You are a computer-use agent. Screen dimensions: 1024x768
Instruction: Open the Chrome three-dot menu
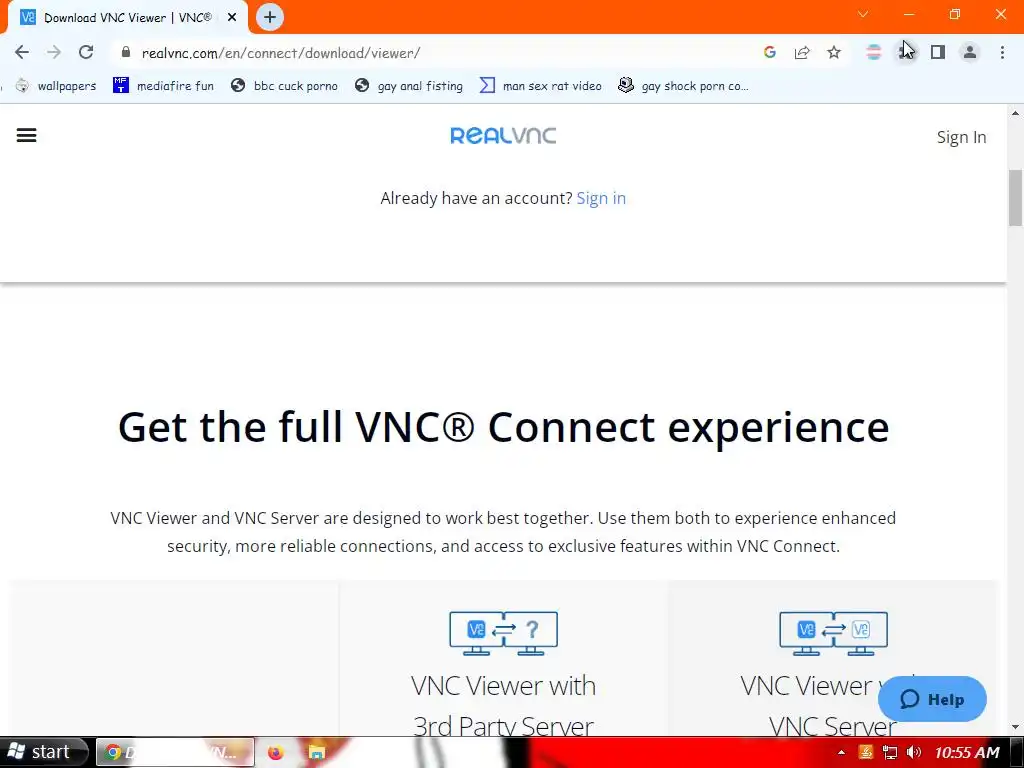point(1002,52)
